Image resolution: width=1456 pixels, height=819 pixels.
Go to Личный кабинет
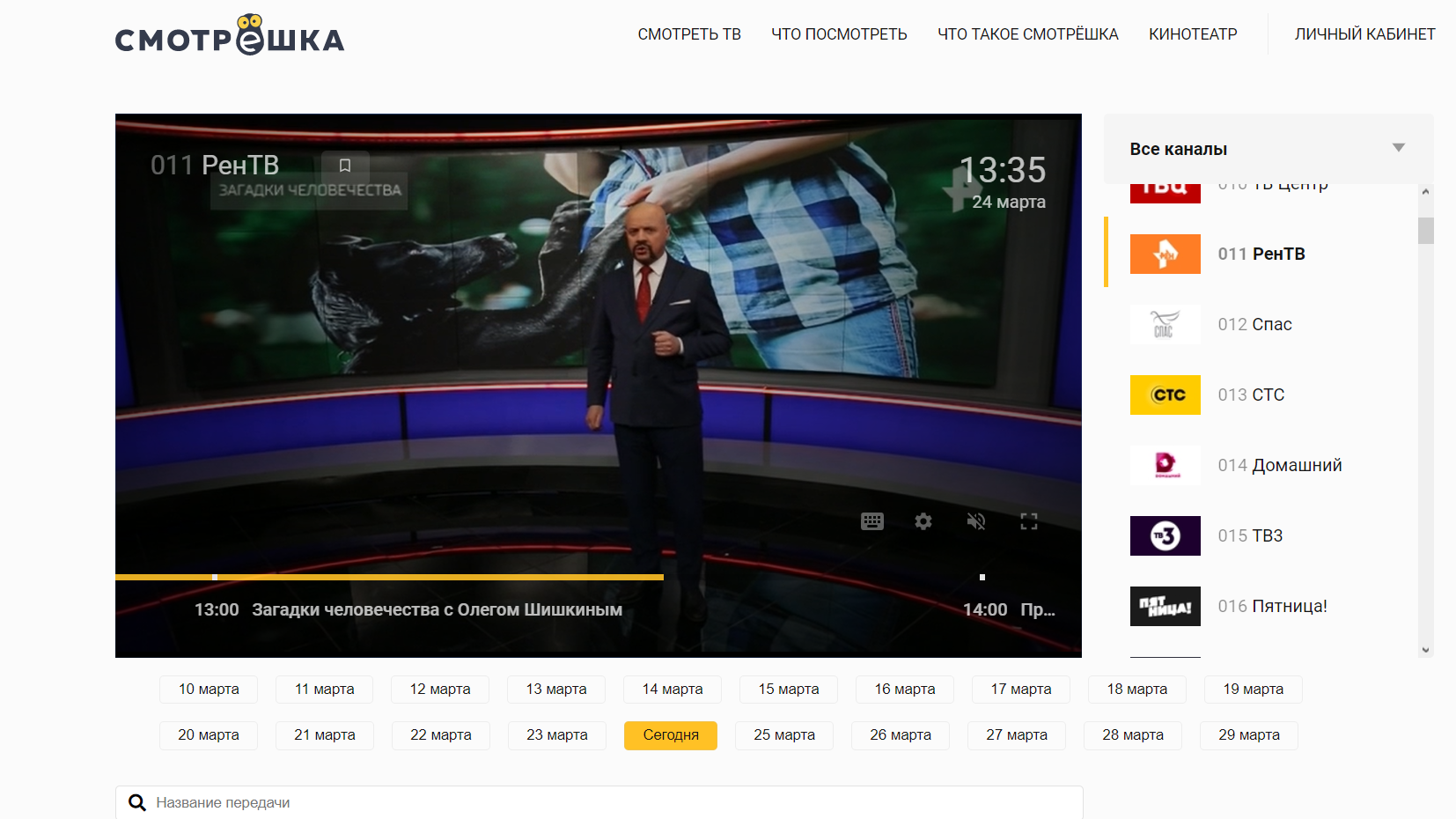coord(1364,34)
